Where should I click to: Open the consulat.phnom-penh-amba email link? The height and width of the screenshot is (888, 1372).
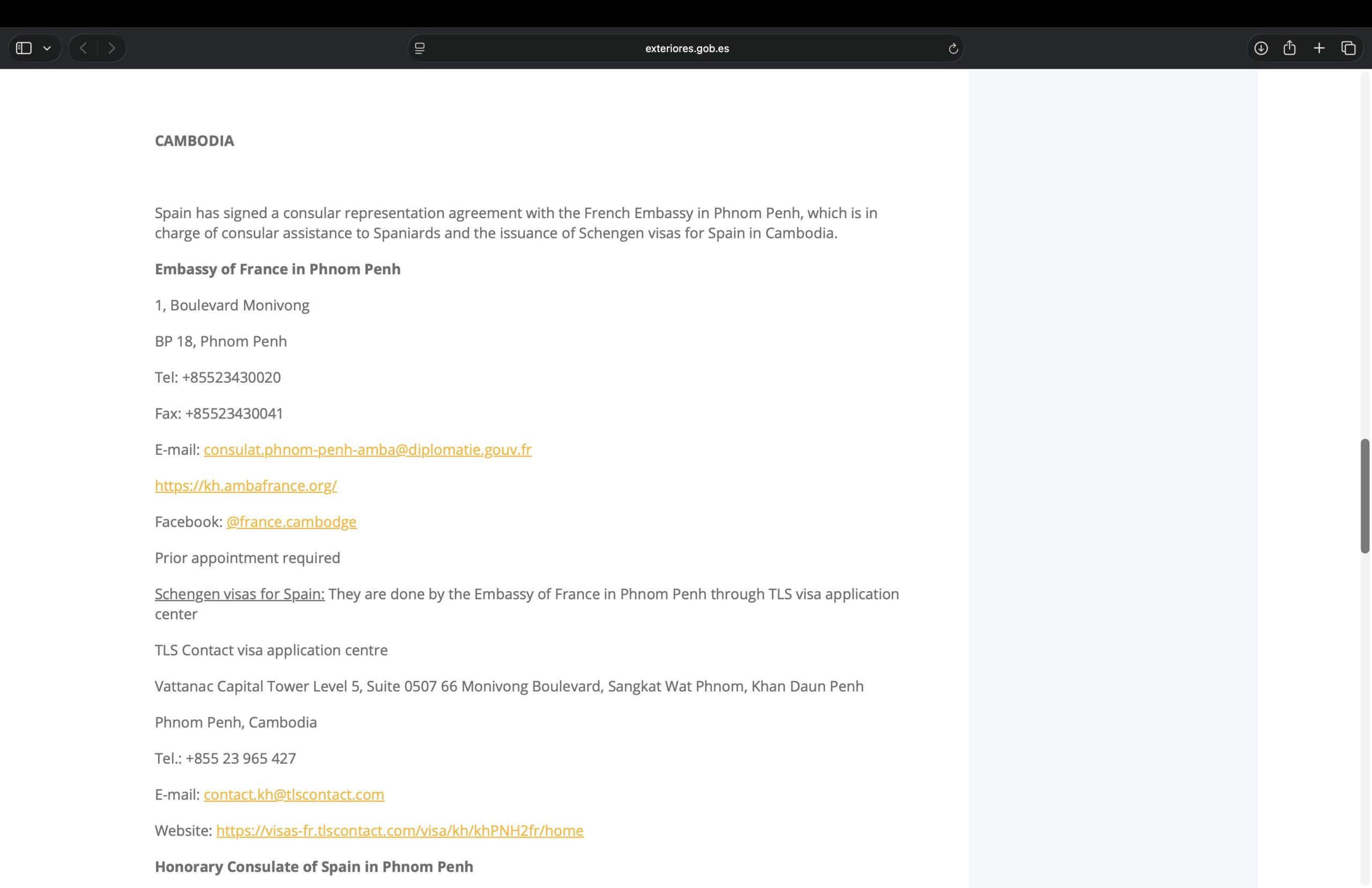(367, 450)
